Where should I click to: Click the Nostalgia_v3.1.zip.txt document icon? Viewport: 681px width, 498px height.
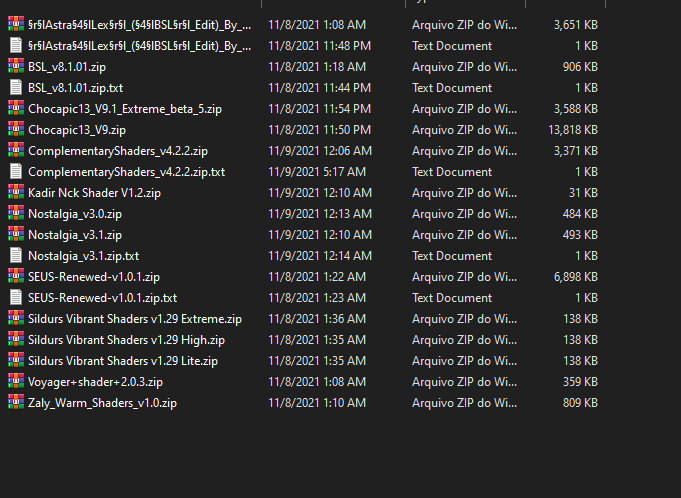point(16,255)
